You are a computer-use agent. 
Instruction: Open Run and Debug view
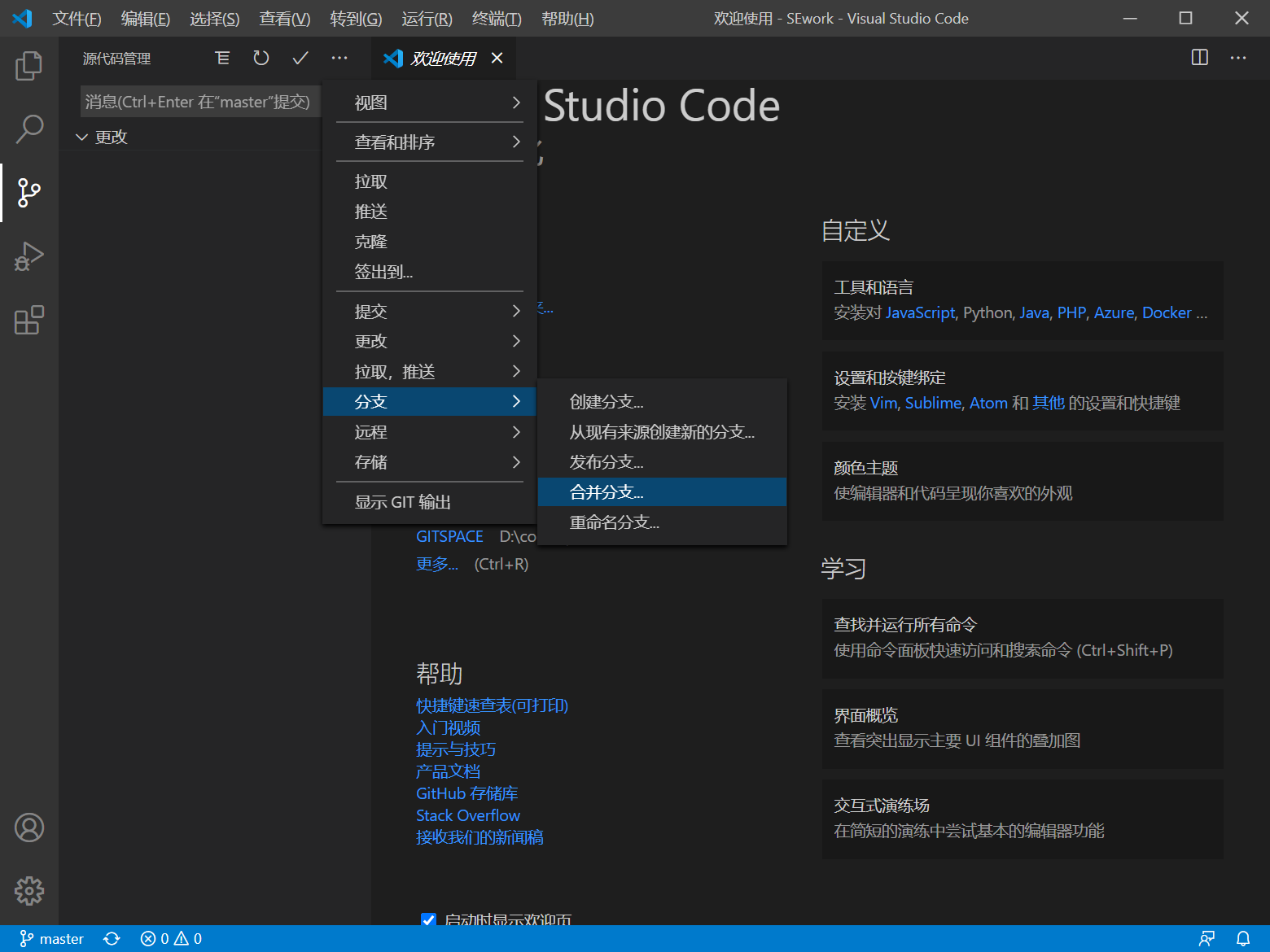click(x=29, y=256)
